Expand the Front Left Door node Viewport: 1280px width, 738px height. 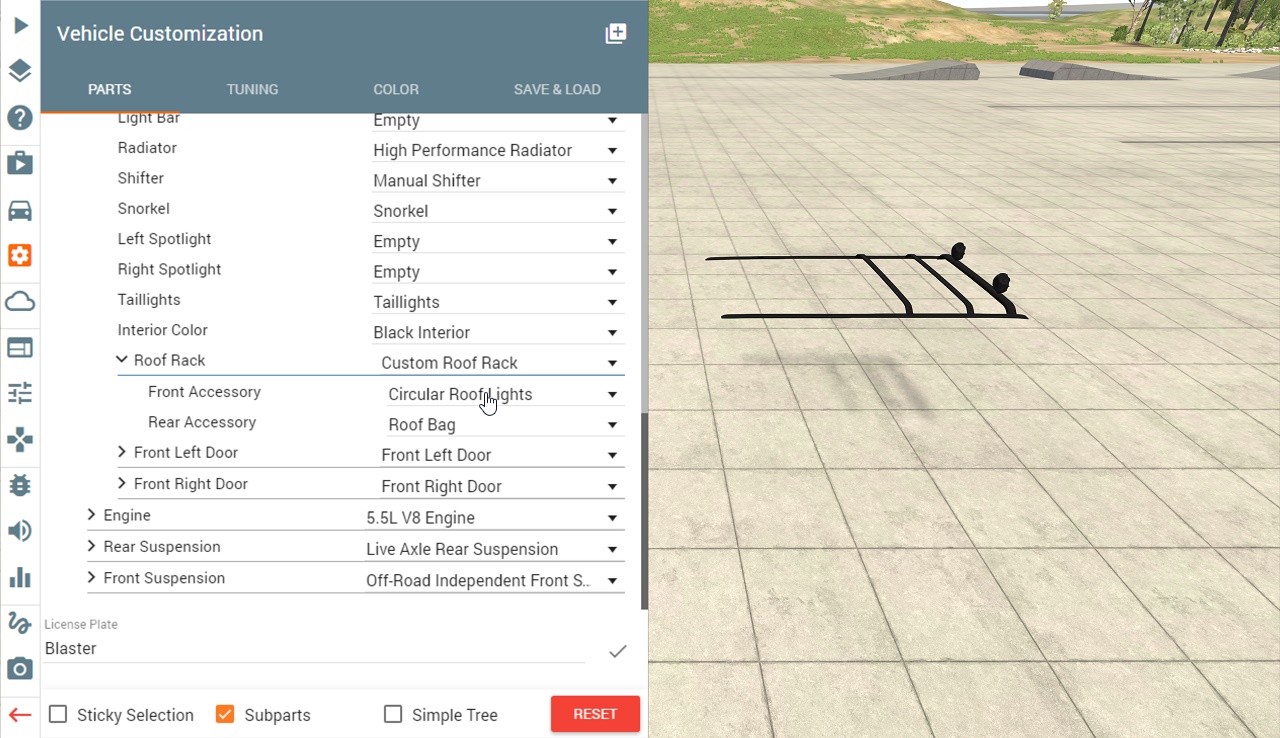(122, 452)
